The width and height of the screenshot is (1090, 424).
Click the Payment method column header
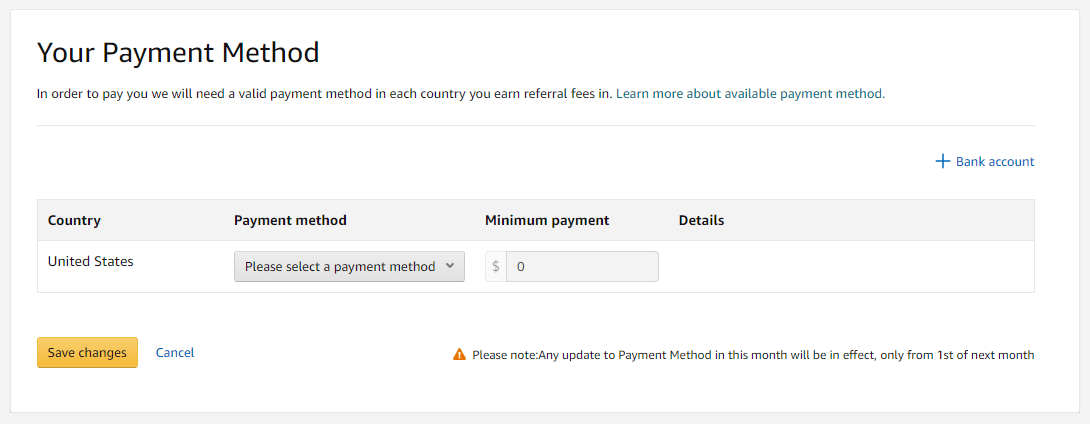[291, 220]
